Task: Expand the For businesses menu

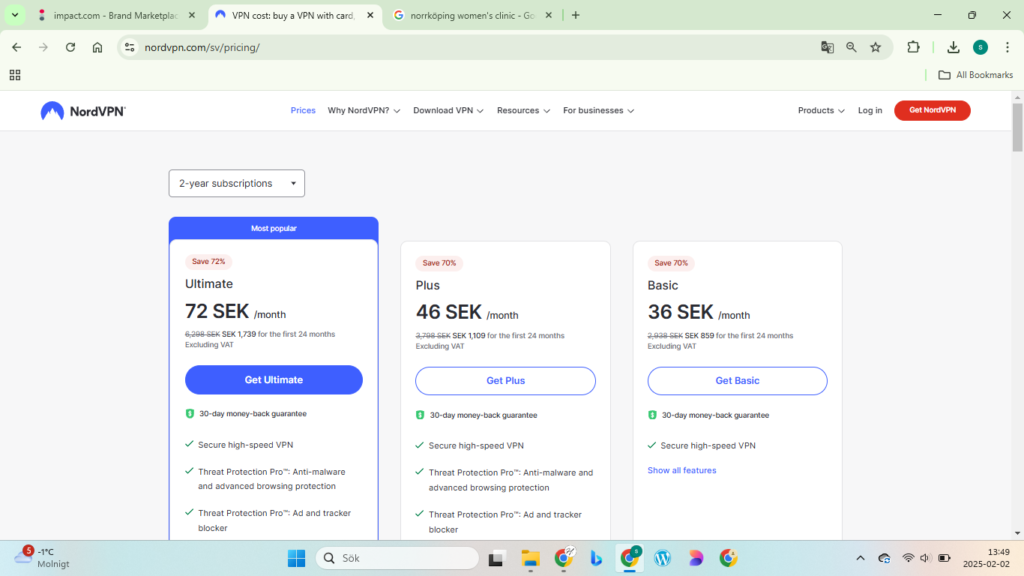Action: 598,110
